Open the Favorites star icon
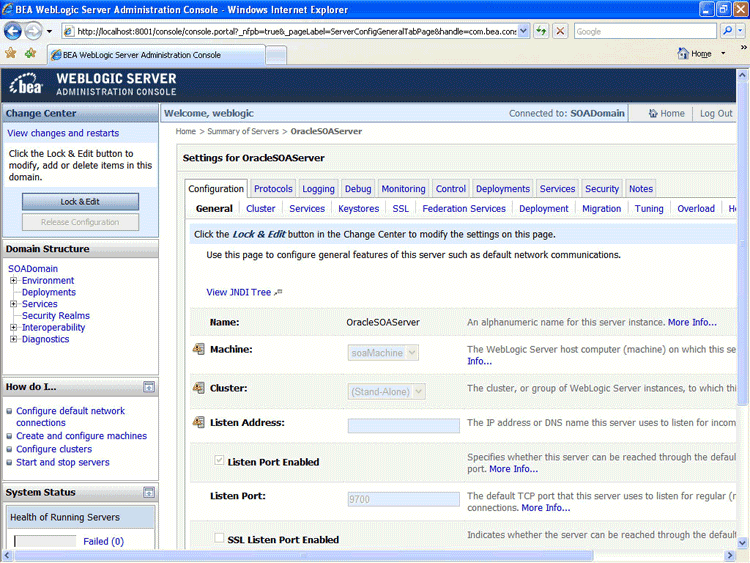Screen dimensions: 750x563 click(x=11, y=53)
